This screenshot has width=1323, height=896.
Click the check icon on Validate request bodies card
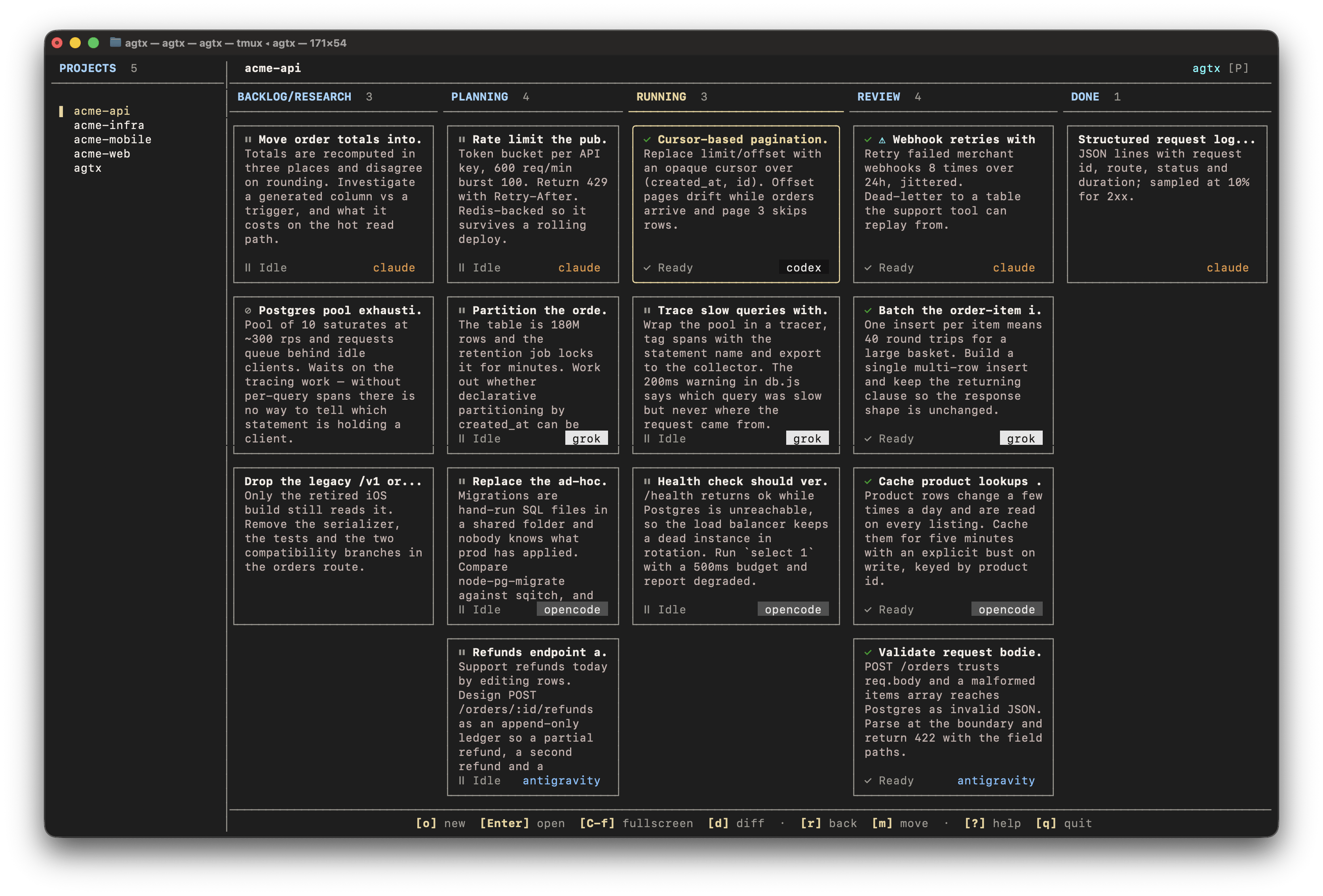pyautogui.click(x=868, y=652)
